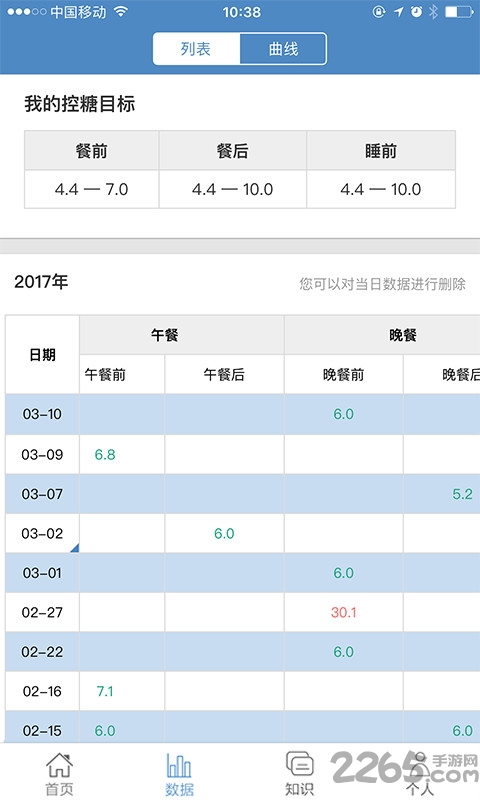
Task: Tap the 睡前 target range 4.4 — 10.0
Action: pyautogui.click(x=381, y=189)
